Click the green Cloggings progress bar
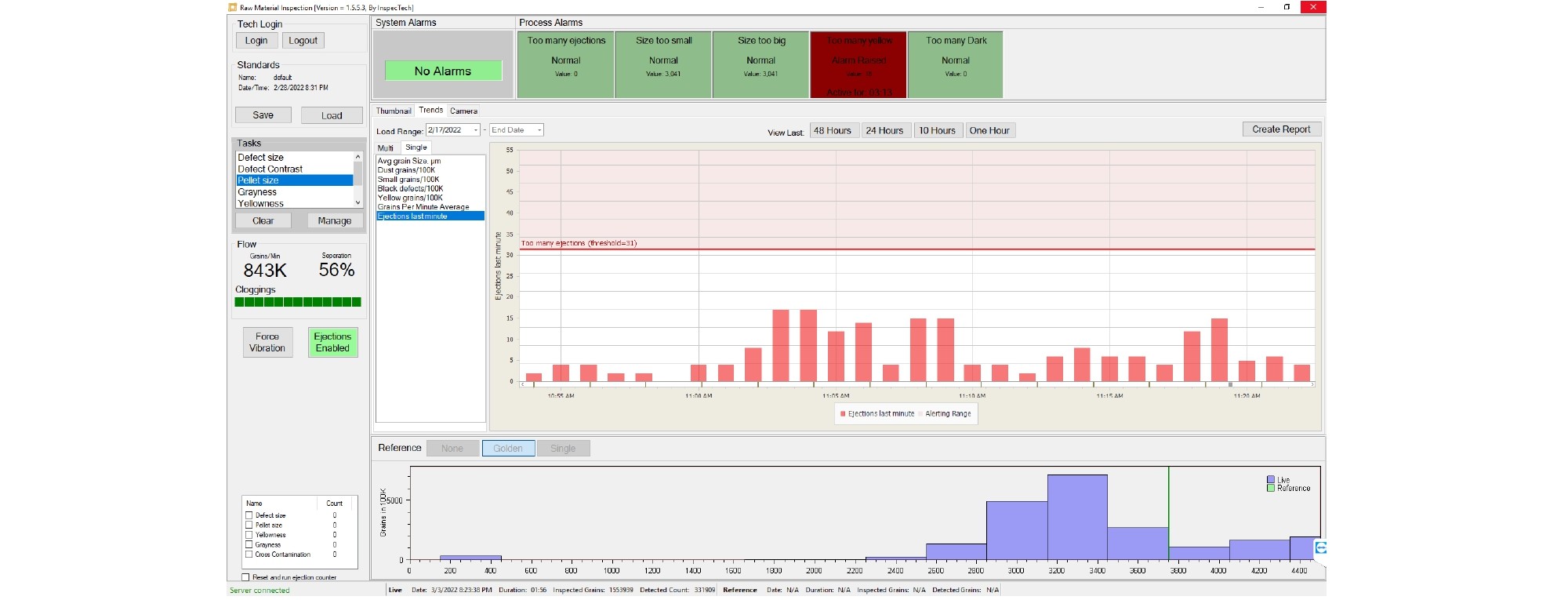 [298, 302]
